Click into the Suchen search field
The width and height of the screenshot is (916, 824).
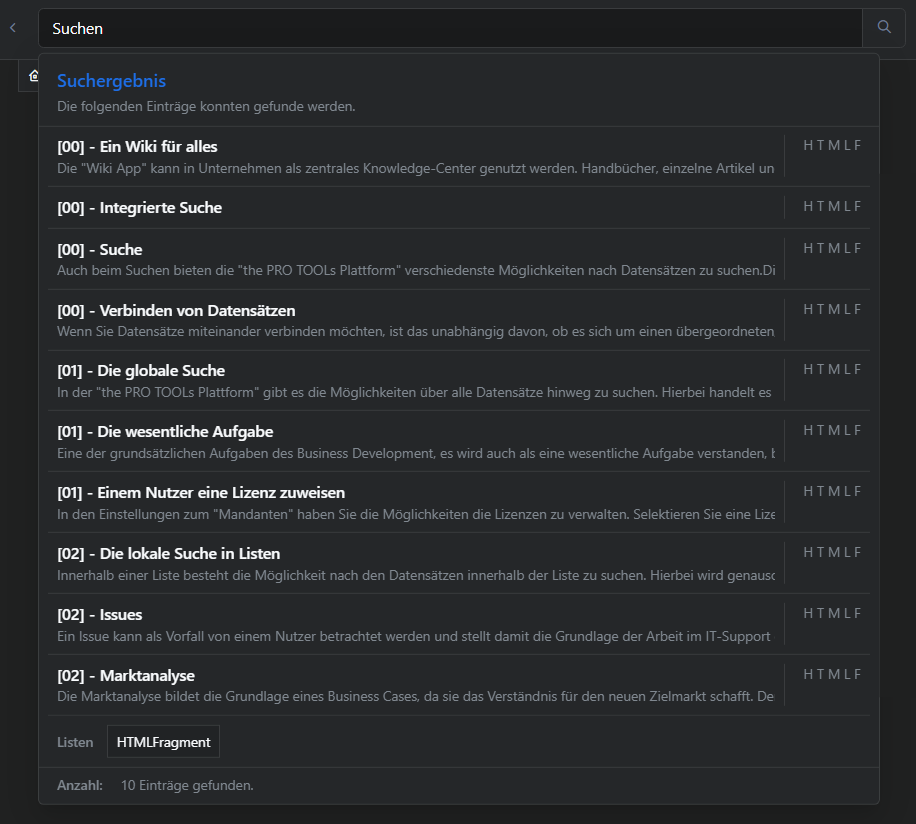[450, 28]
